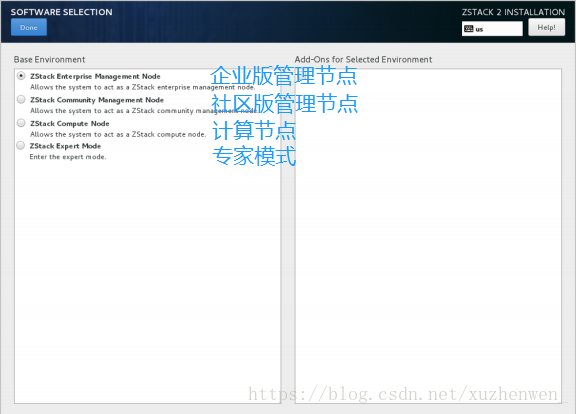The height and width of the screenshot is (414, 579).
Task: Open the Help! button
Action: 546,27
